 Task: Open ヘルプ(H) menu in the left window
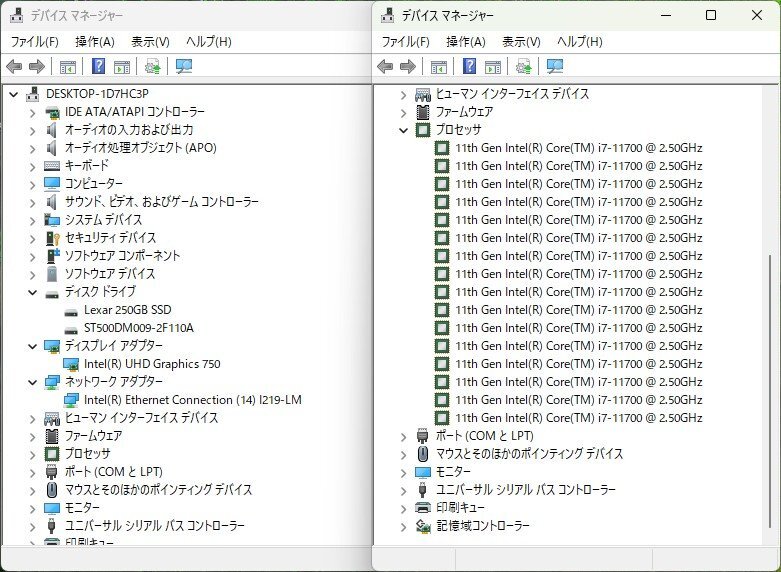[x=208, y=42]
